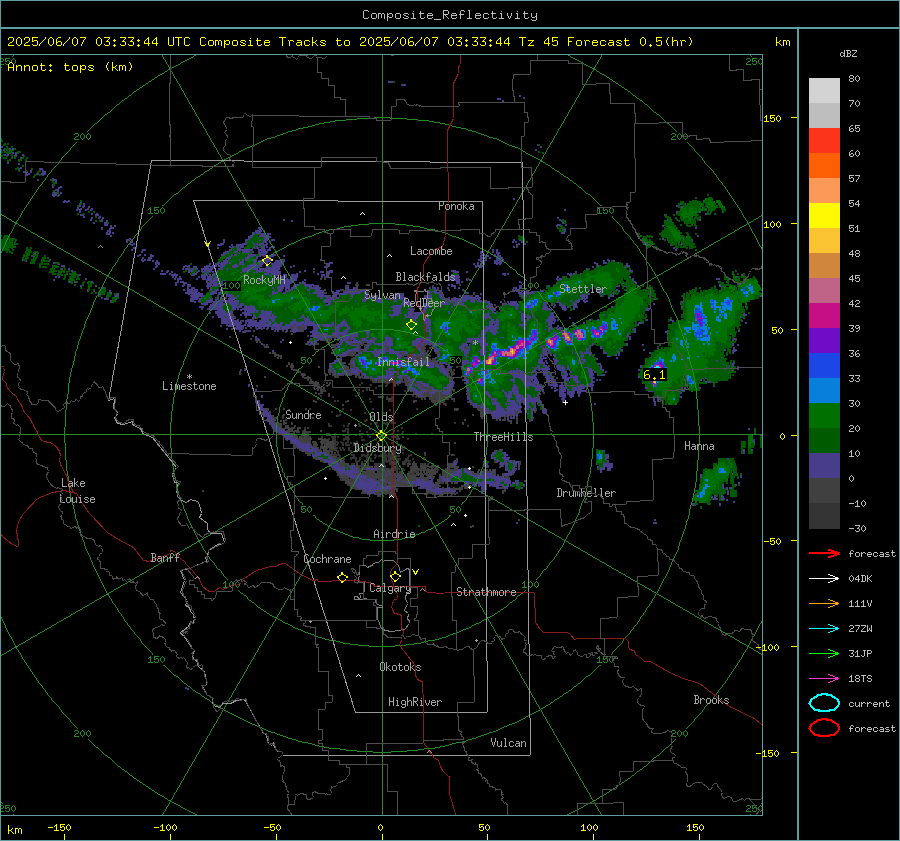
Task: Select the cyan 27ZW track arrow
Action: point(824,628)
